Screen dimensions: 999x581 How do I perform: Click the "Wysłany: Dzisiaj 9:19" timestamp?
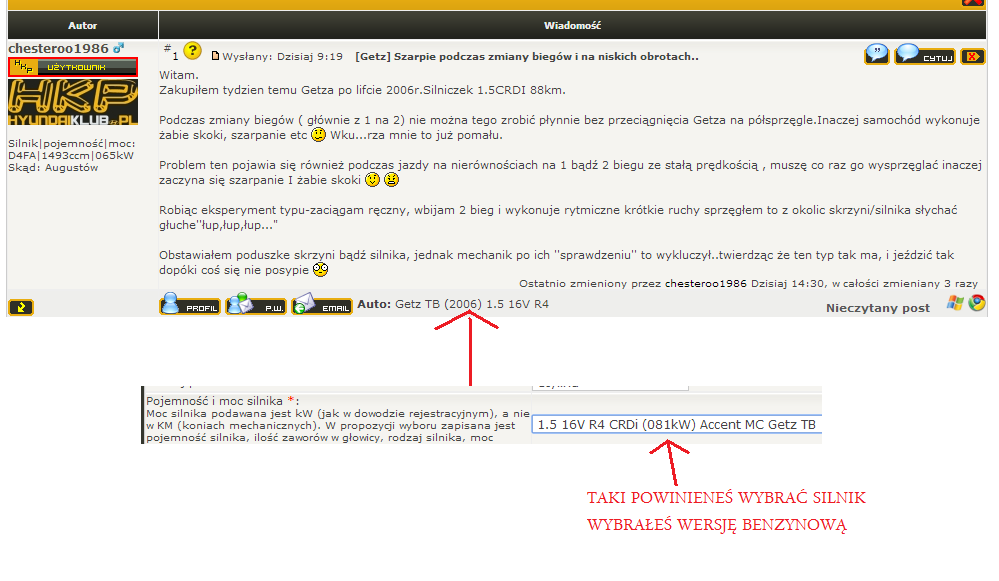click(282, 57)
